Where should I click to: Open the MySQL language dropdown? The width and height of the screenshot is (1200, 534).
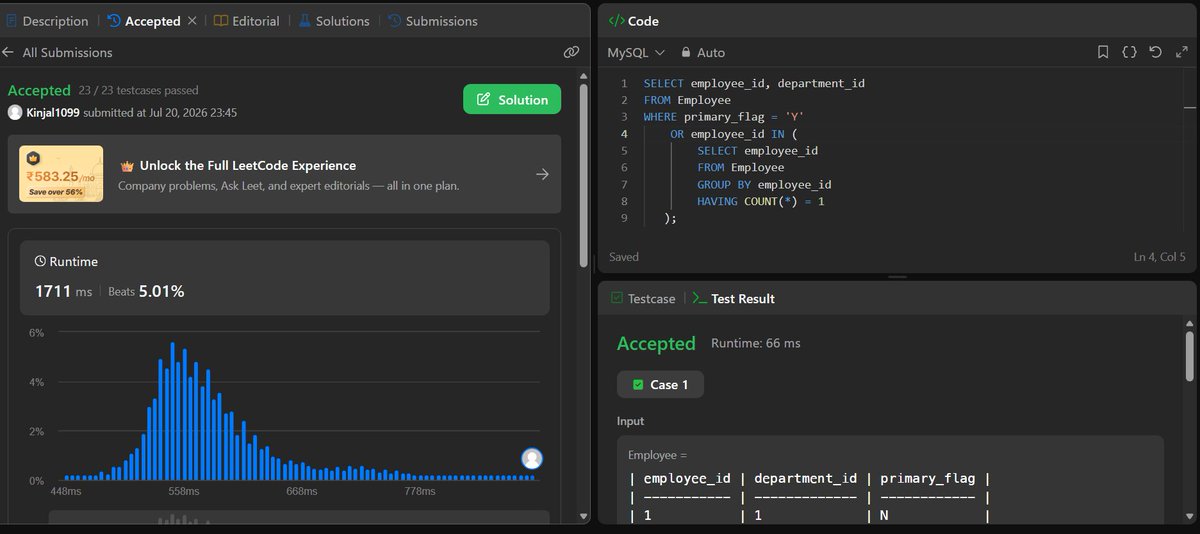point(636,52)
